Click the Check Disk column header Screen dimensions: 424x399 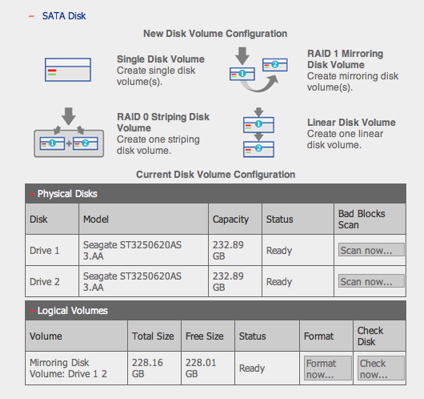[x=379, y=336]
